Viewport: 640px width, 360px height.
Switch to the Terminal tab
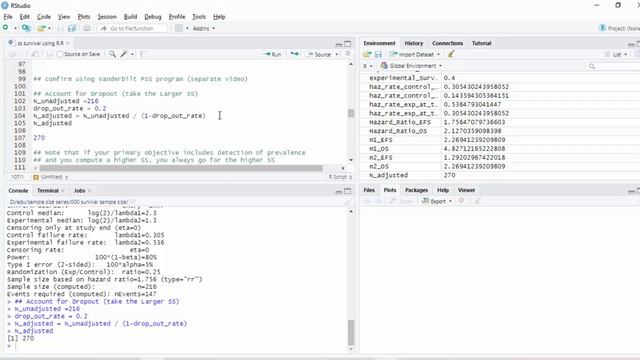48,191
